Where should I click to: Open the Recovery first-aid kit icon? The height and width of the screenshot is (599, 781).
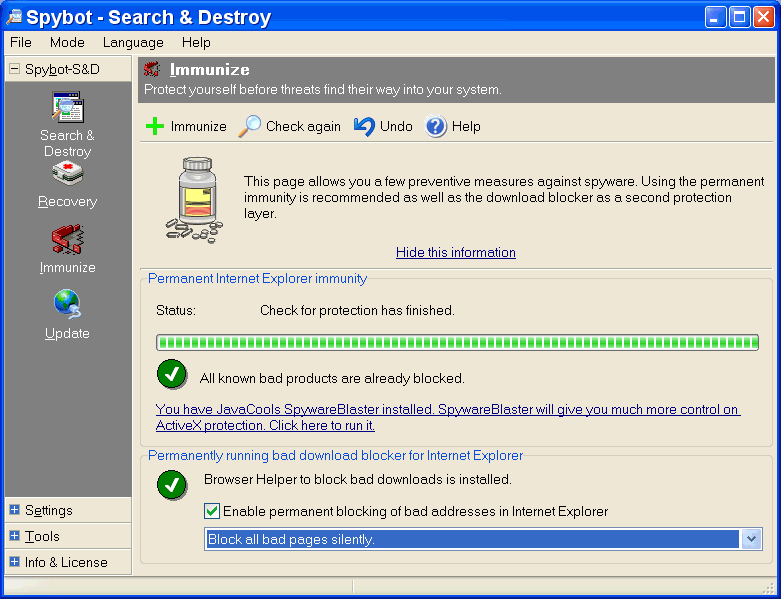[x=68, y=173]
